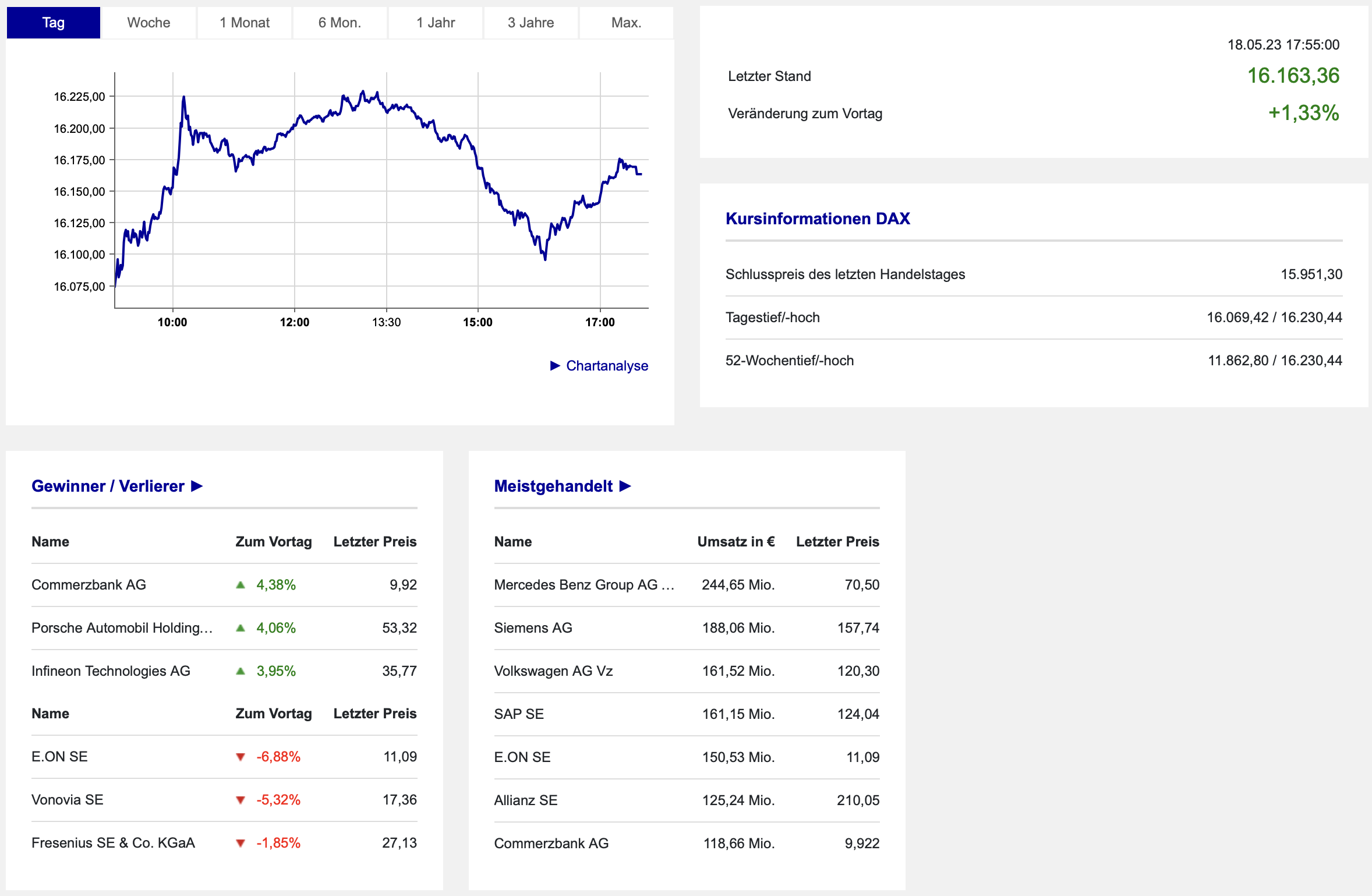
Task: Switch chart to the Woche tab
Action: tap(148, 23)
